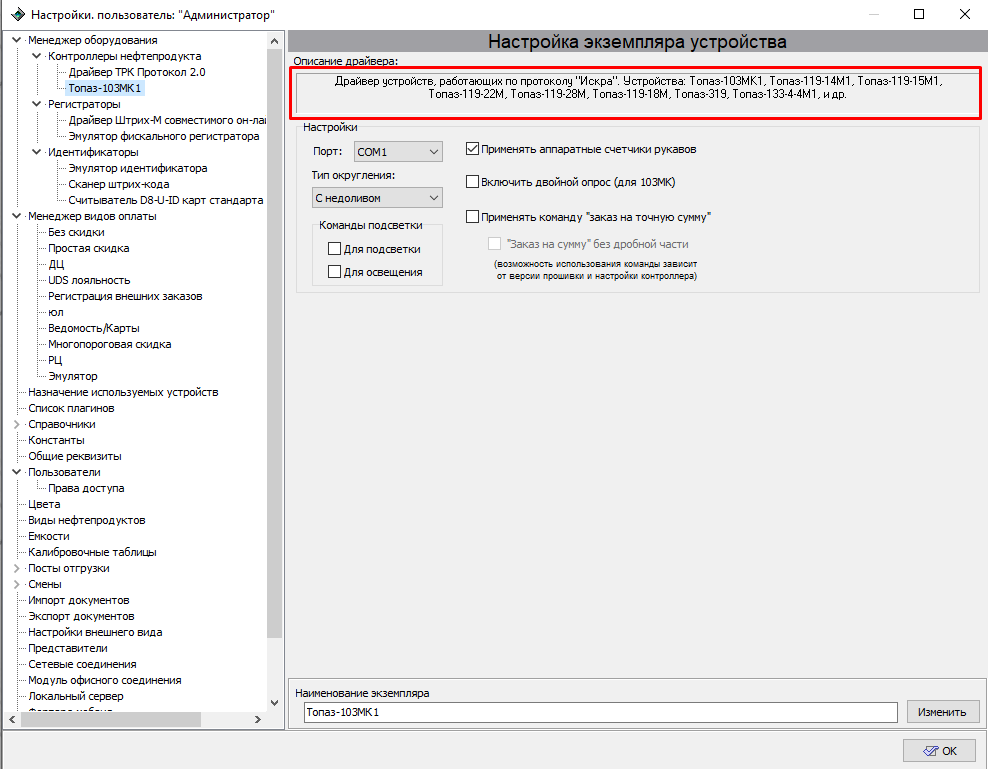Expand the "Справочники" tree node
Viewport: 988px width, 769px height.
click(16, 424)
